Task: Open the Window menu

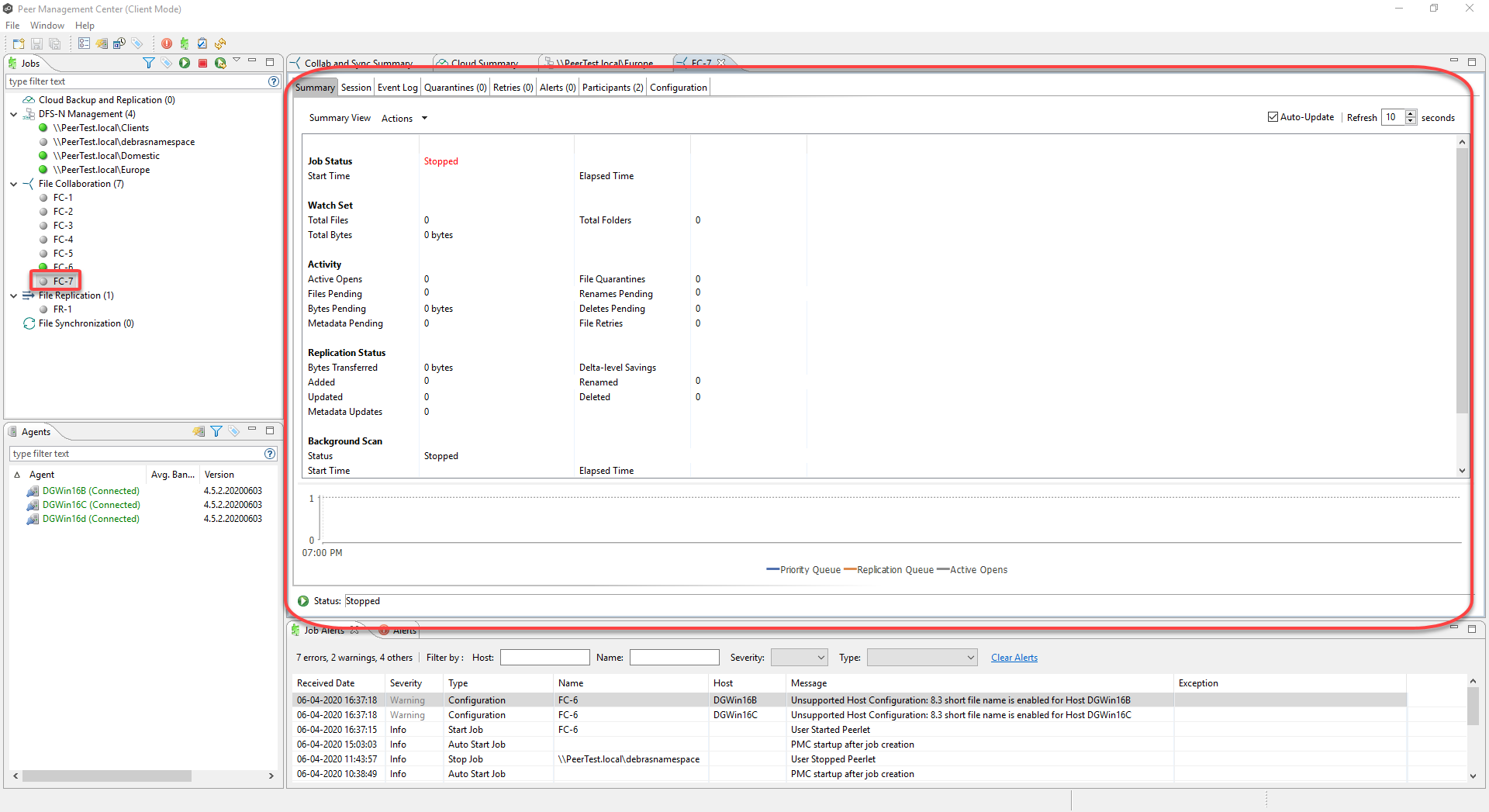Action: click(x=47, y=25)
